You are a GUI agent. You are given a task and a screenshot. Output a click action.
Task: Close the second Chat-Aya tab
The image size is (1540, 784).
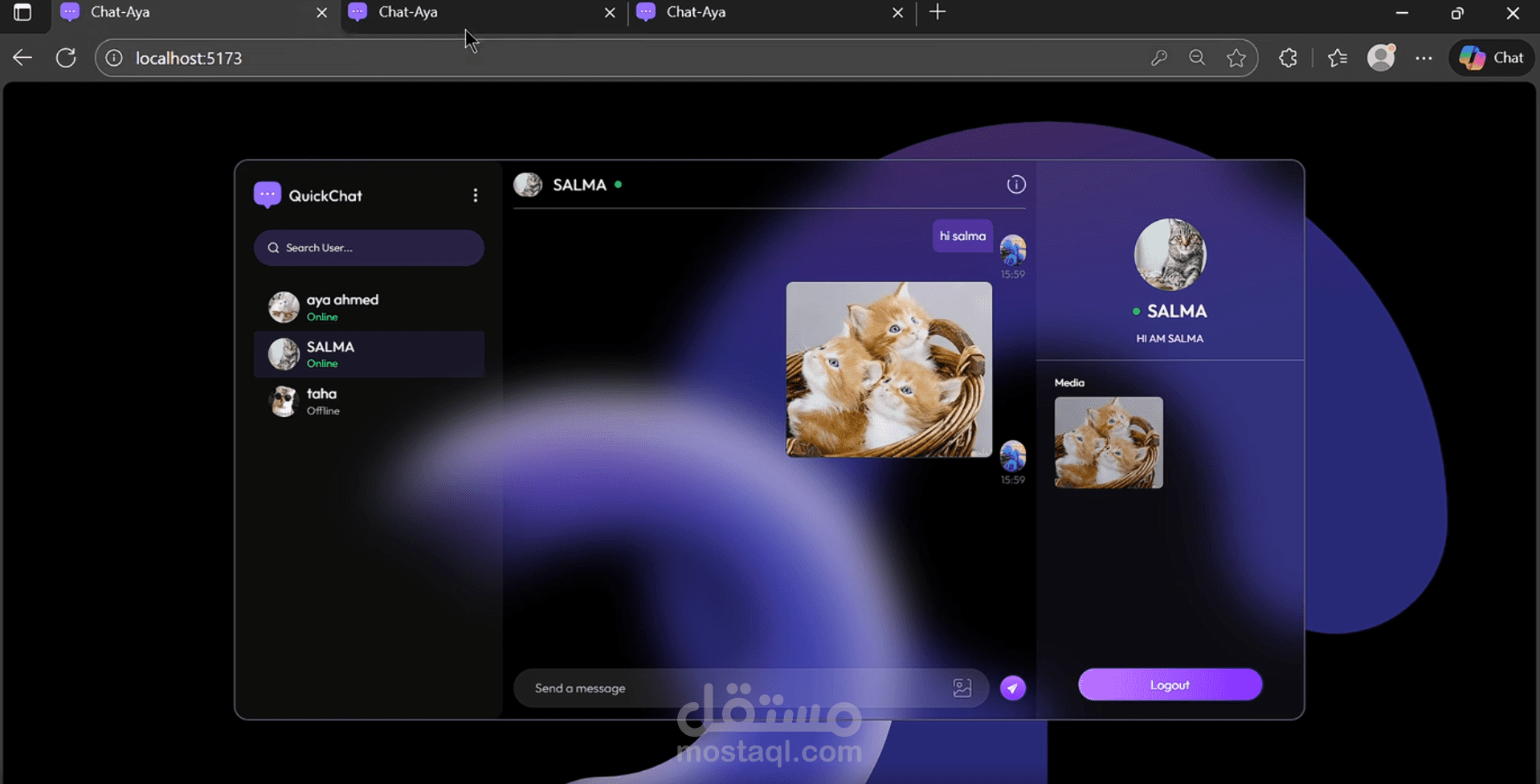point(610,13)
